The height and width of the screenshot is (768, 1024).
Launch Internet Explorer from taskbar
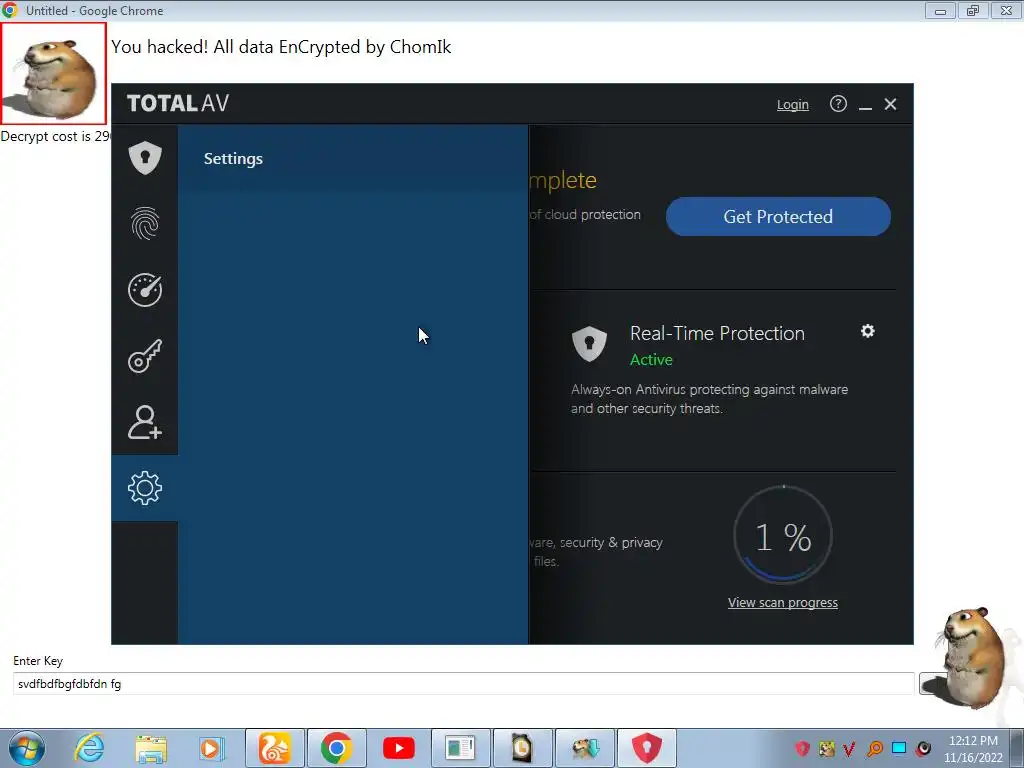89,748
